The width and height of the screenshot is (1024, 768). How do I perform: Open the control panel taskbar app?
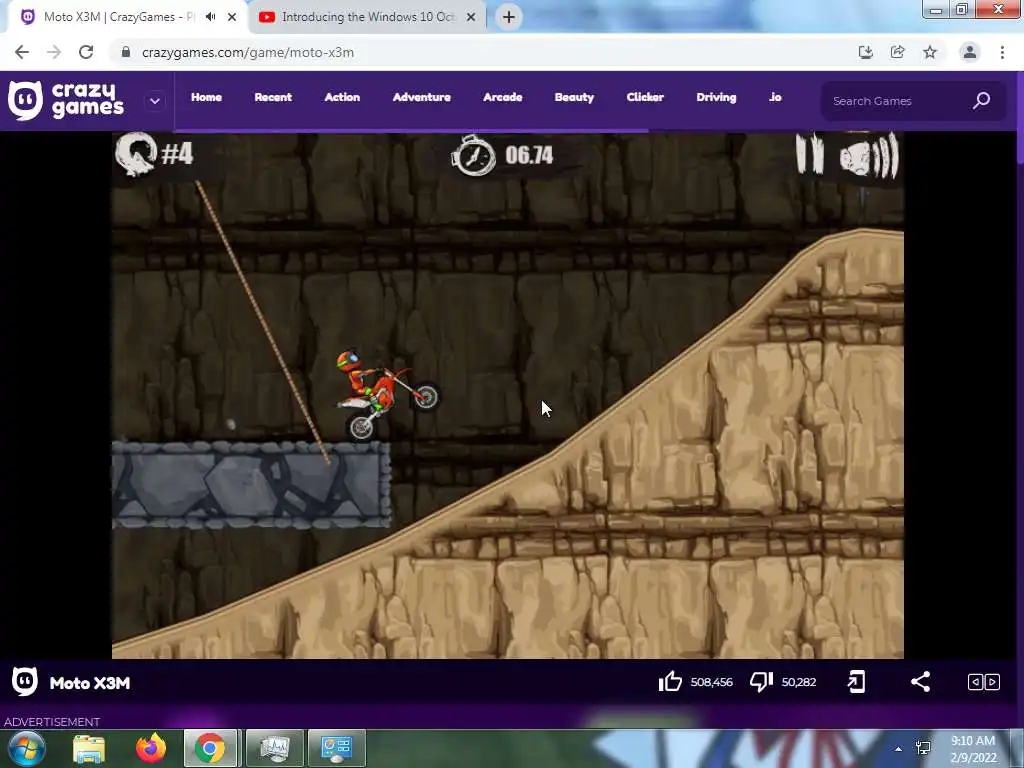(336, 748)
